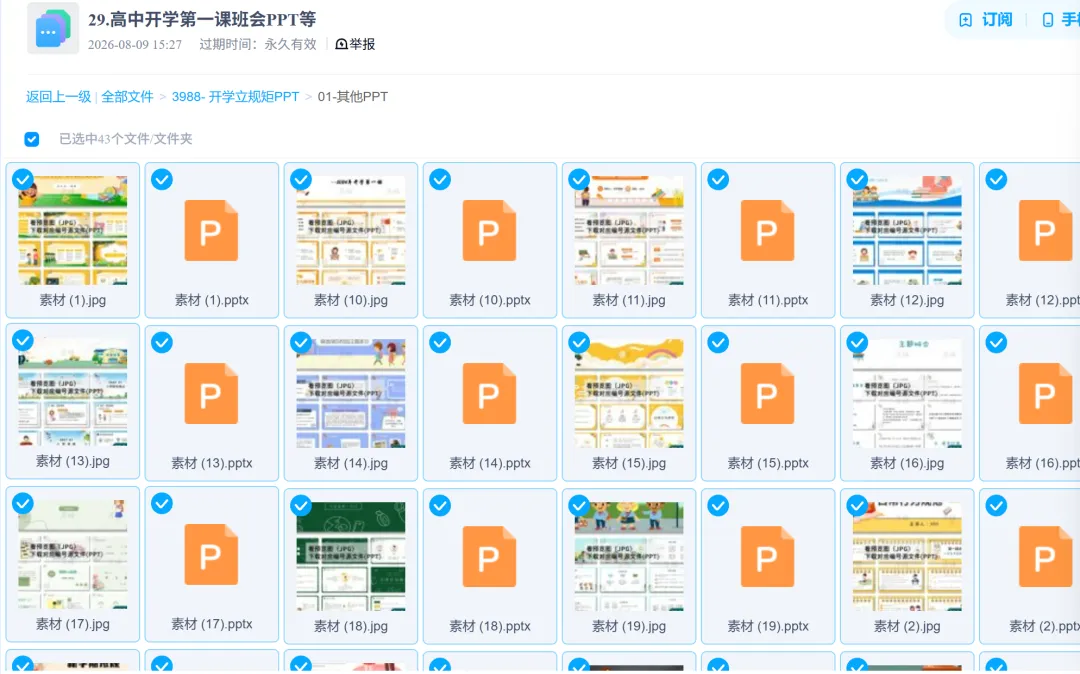Uncheck 素材 (17).pptx selection checkmark
This screenshot has height=674, width=1080.
[162, 504]
